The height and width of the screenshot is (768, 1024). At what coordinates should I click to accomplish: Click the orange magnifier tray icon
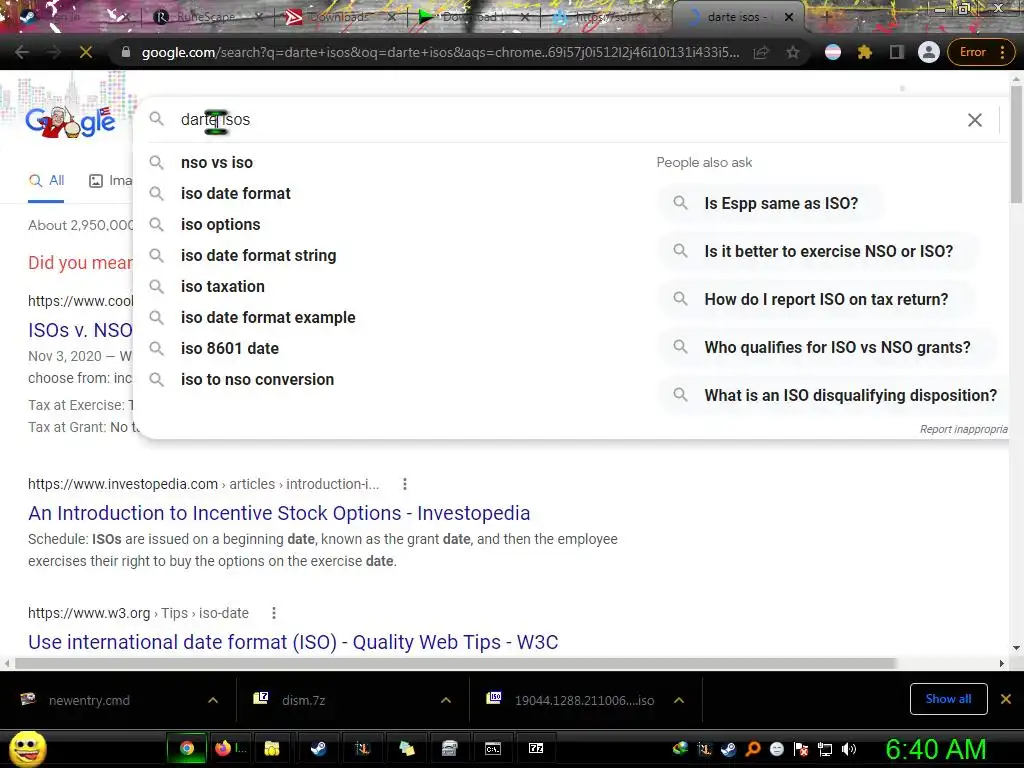tap(752, 749)
